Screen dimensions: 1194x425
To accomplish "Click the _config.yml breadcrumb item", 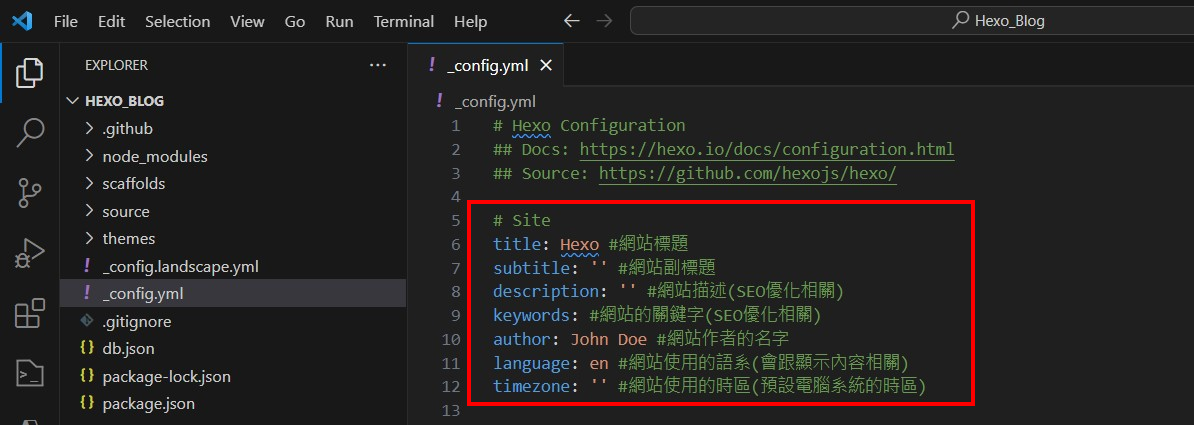I will pos(495,101).
